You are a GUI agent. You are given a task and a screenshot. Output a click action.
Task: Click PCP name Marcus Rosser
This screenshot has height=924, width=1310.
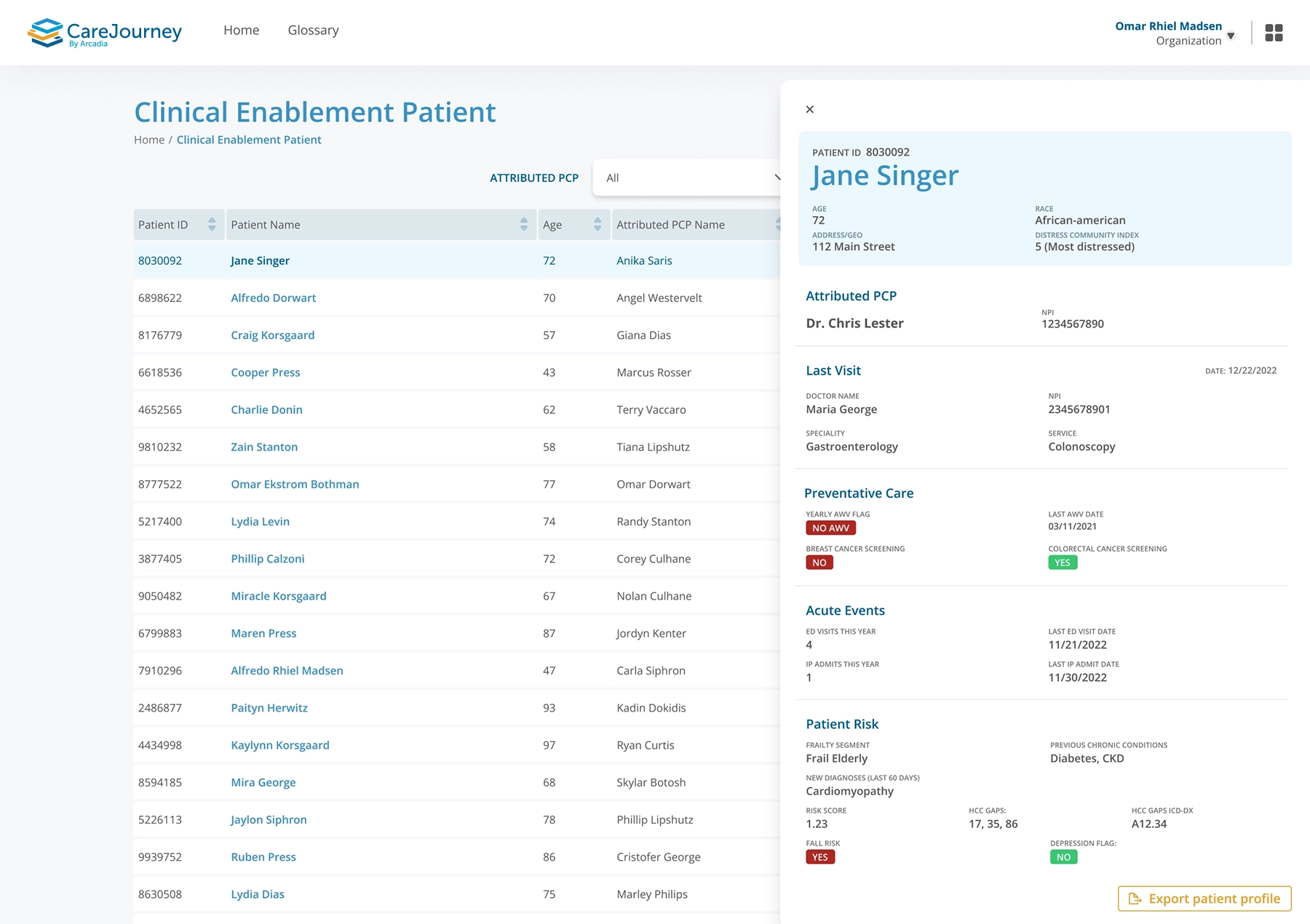click(x=654, y=373)
